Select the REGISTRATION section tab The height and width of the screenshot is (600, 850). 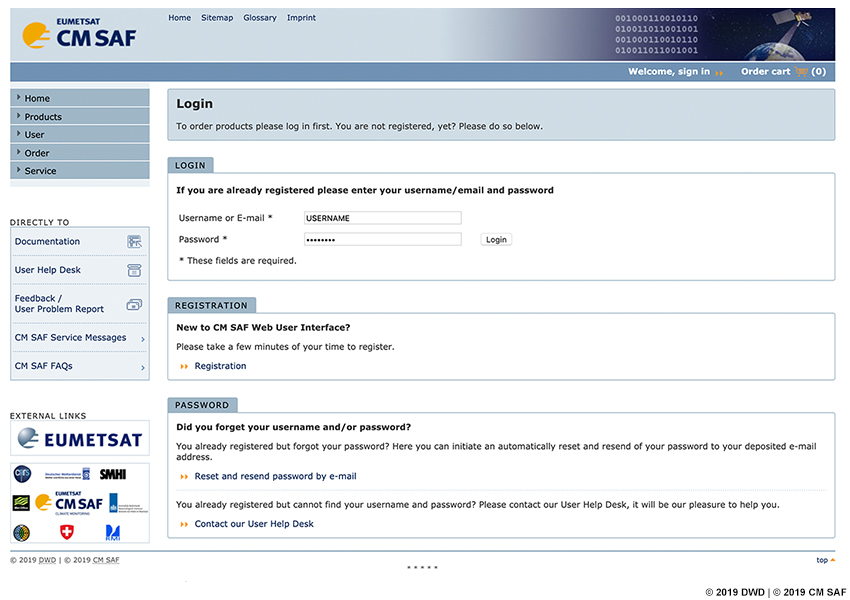(x=211, y=305)
